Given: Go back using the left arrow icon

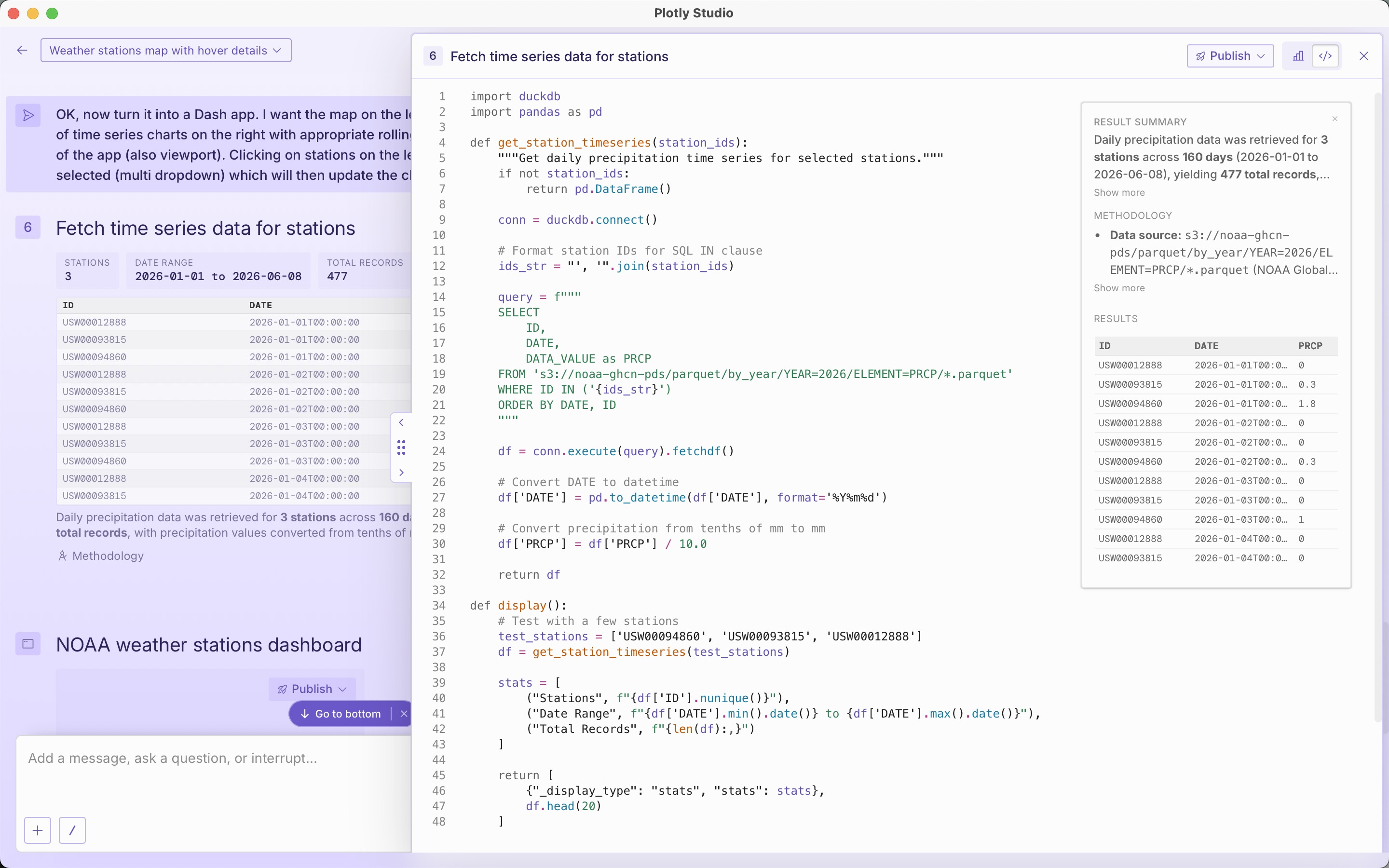Looking at the screenshot, I should click(x=22, y=51).
